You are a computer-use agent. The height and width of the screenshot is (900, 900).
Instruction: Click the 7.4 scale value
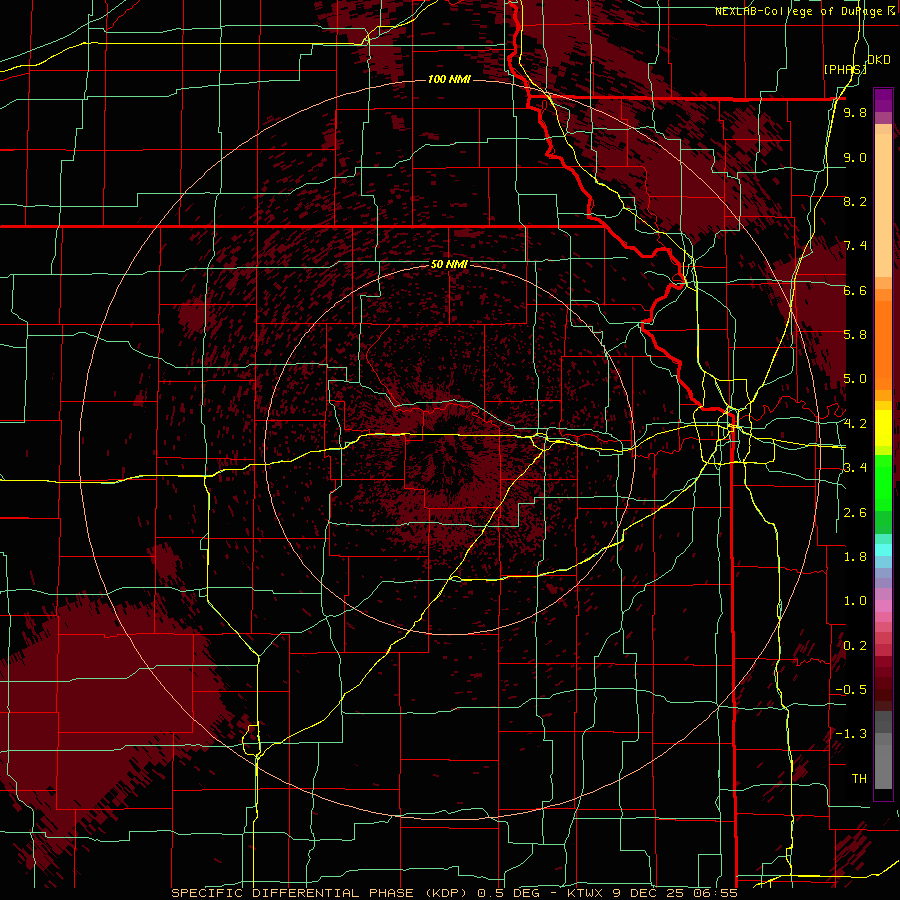pyautogui.click(x=855, y=246)
